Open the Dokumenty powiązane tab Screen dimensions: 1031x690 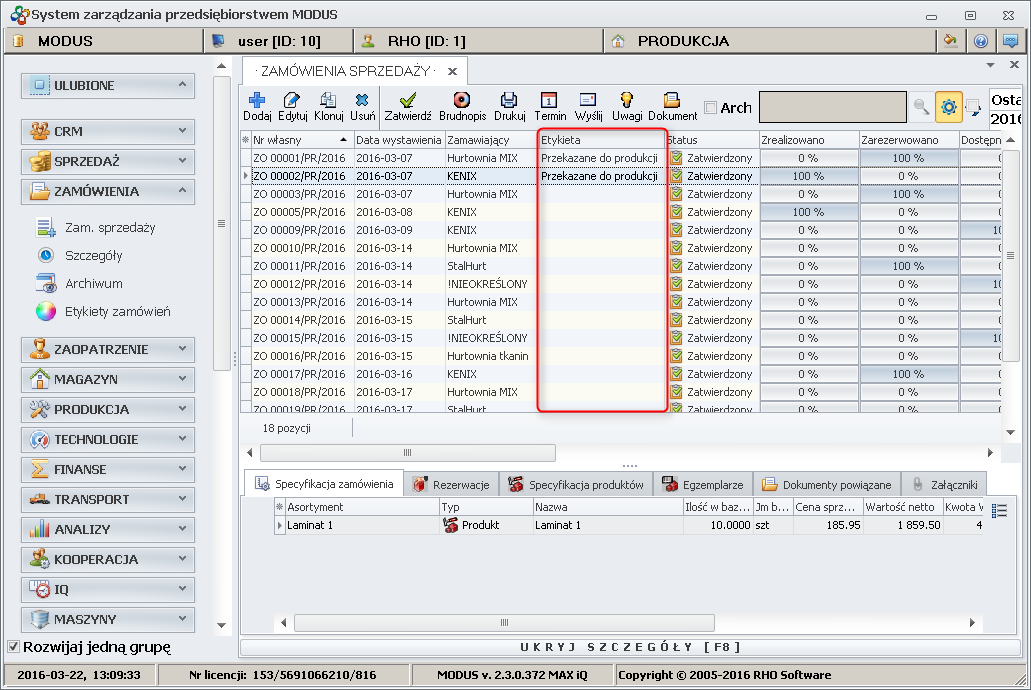tap(826, 485)
